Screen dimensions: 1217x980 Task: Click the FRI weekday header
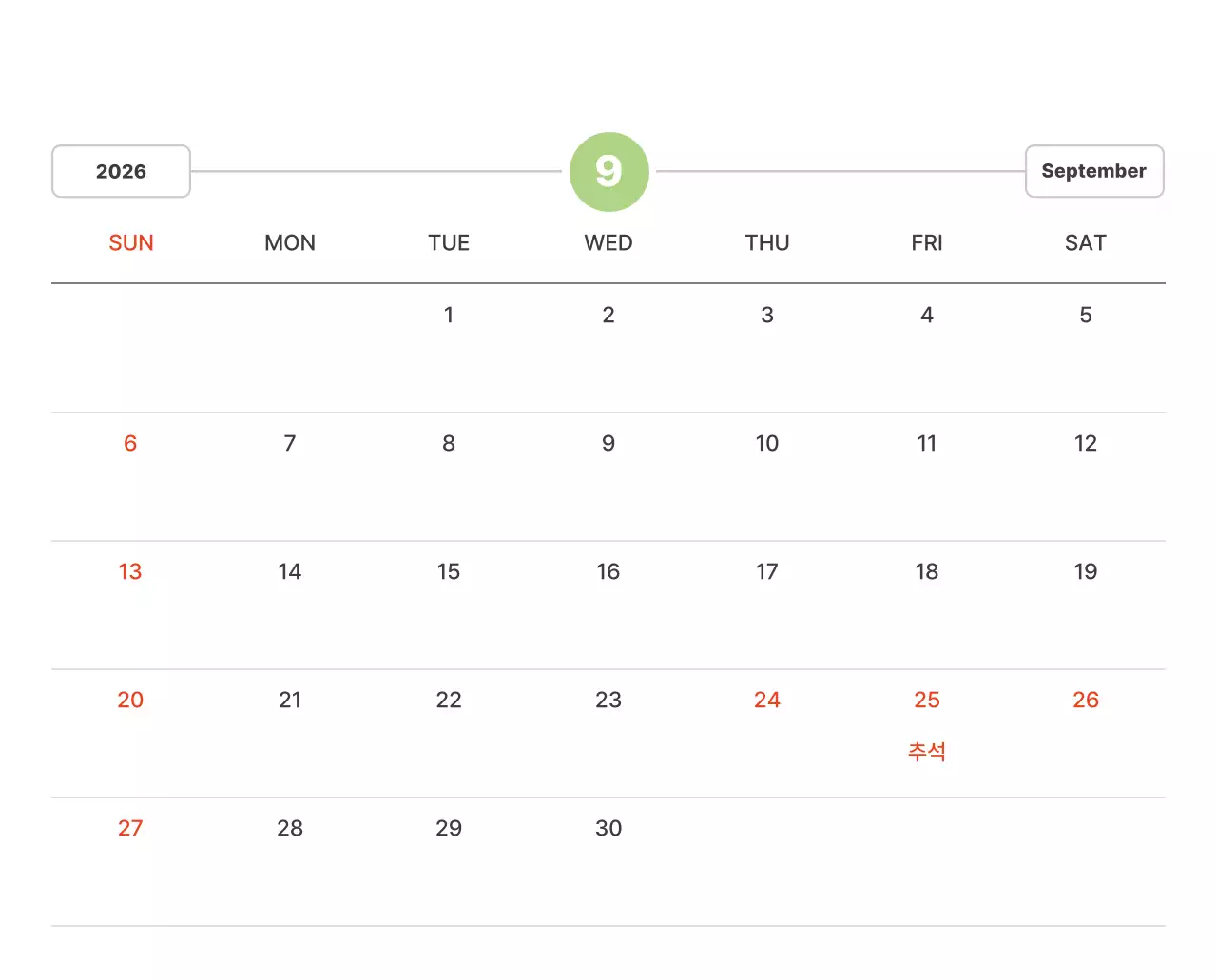tap(927, 243)
